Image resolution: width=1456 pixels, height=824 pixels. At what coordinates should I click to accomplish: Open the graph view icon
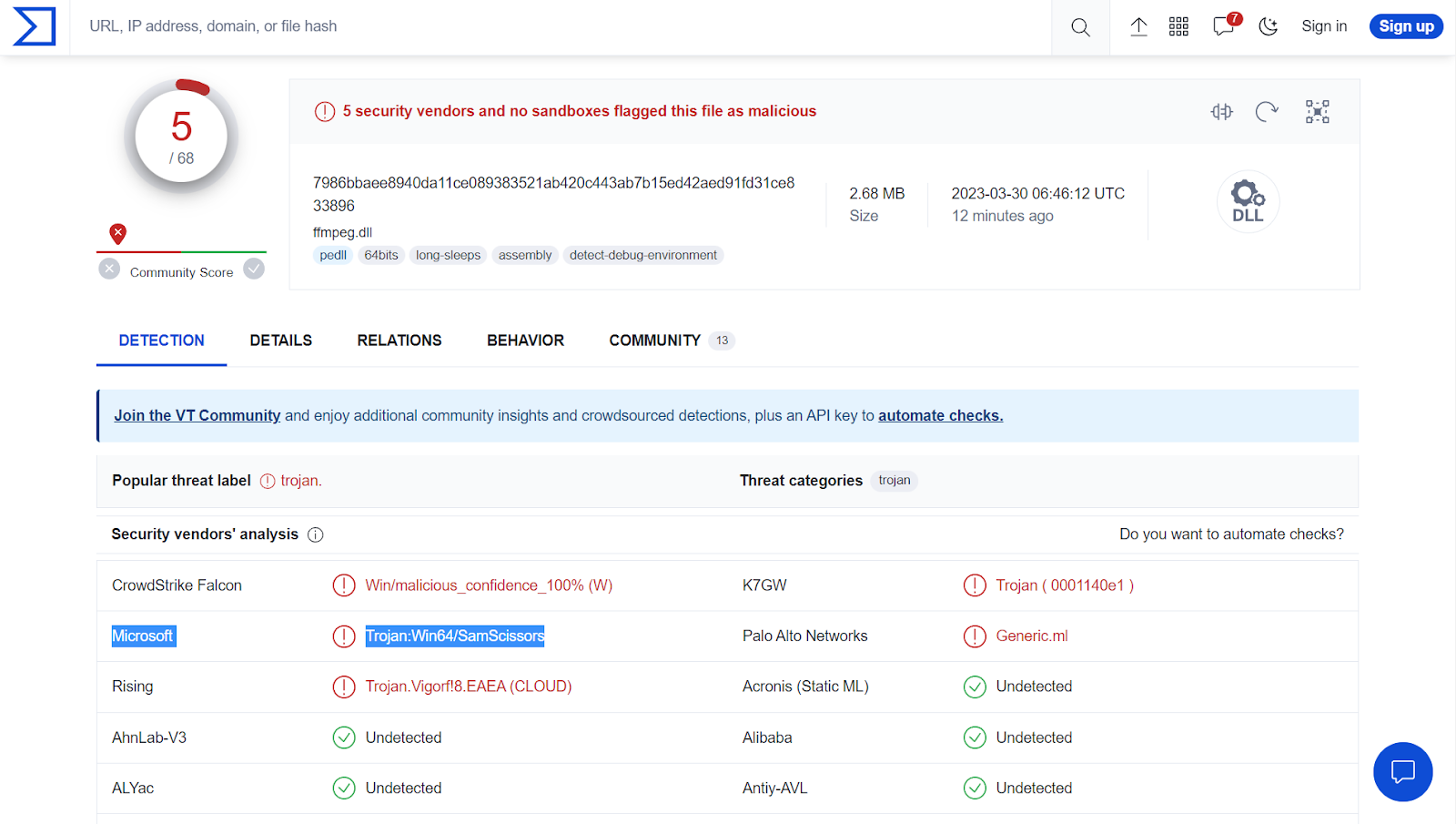1317,111
